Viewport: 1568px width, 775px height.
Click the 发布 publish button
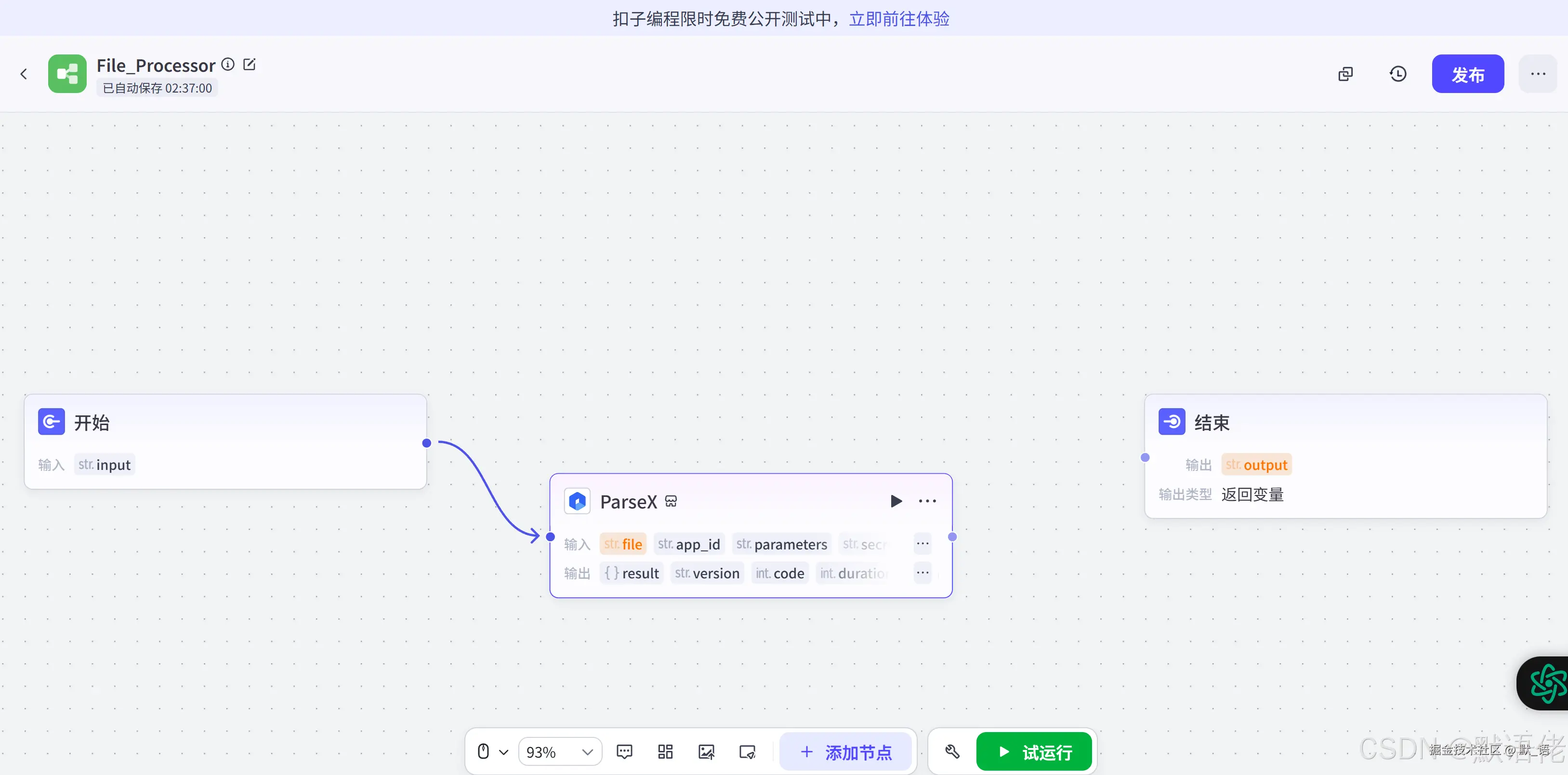1468,74
